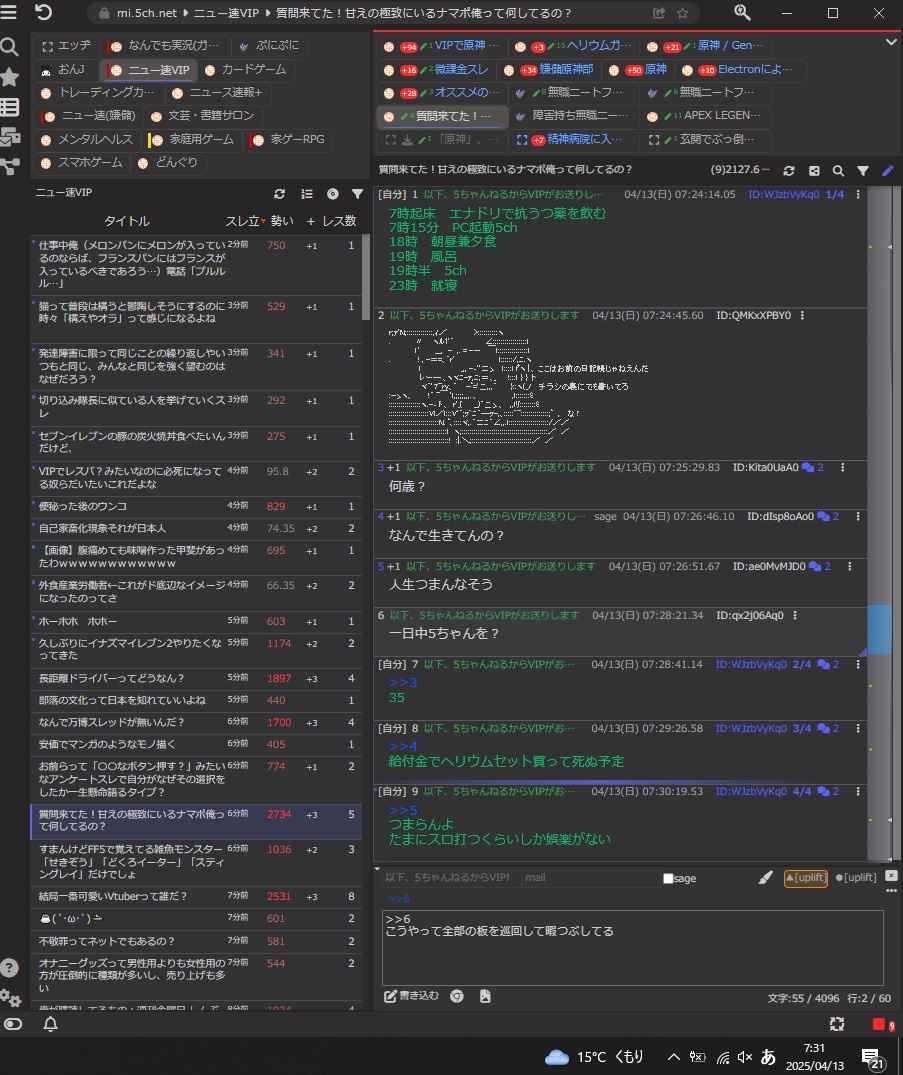Click the search icon in left sidebar
Image resolution: width=903 pixels, height=1075 pixels.
click(x=10, y=47)
